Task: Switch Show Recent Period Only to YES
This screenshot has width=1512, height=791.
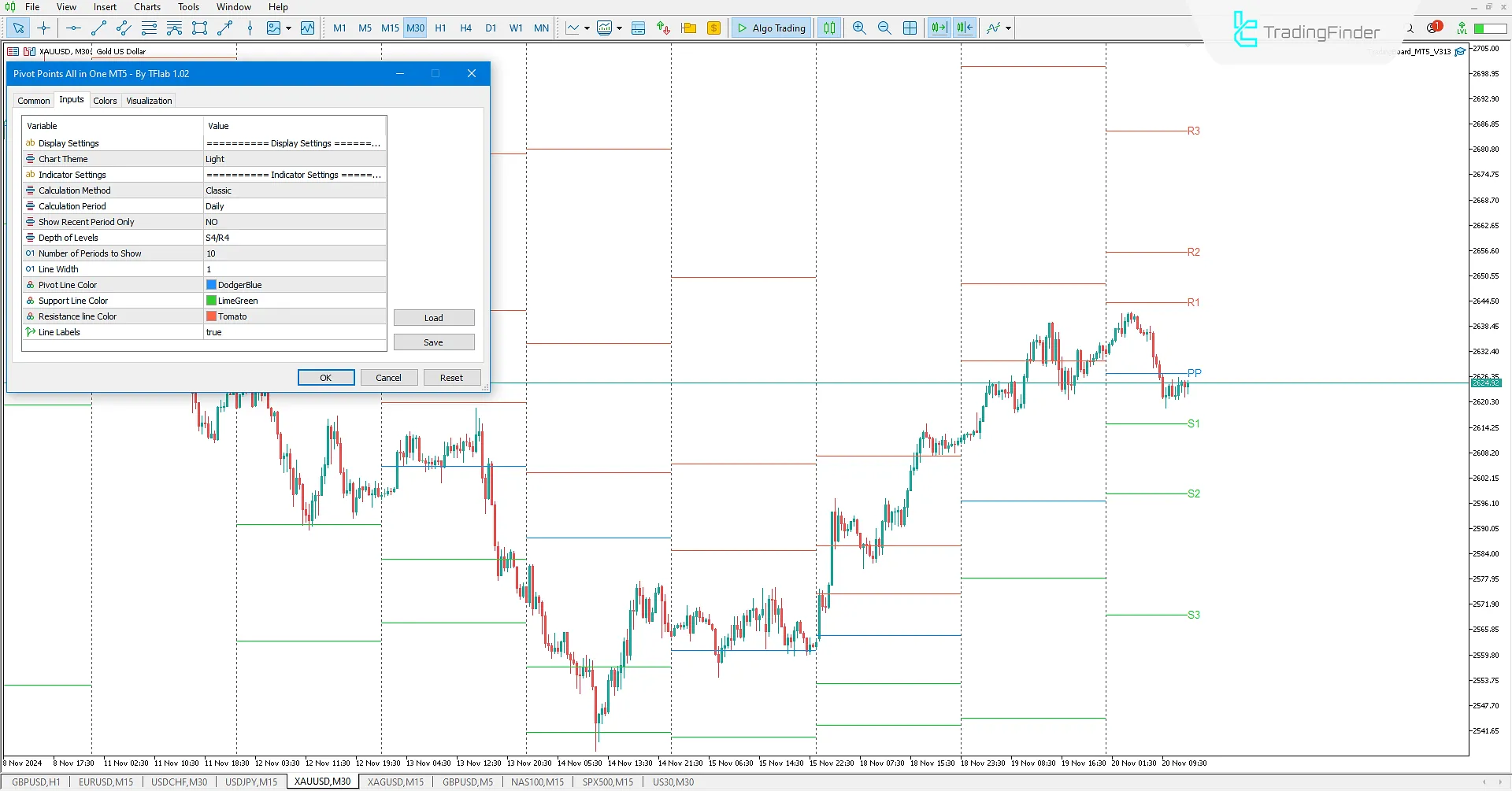Action: click(x=293, y=221)
